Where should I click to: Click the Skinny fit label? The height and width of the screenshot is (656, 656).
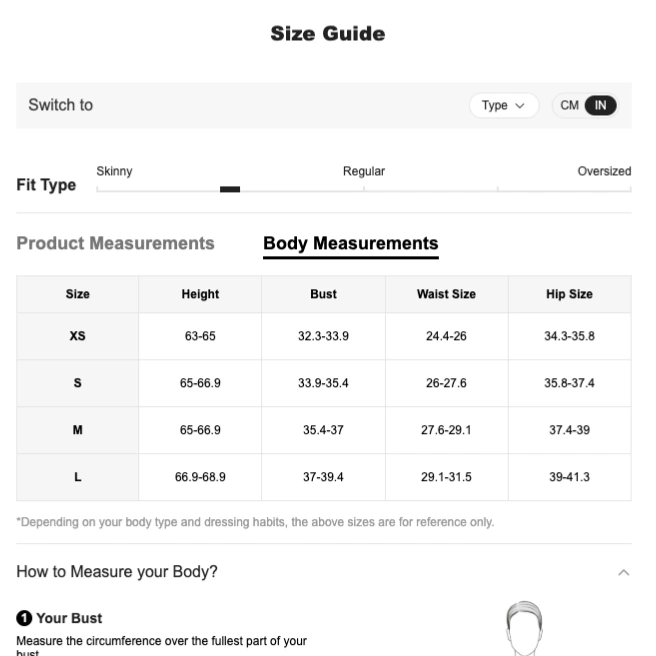(x=114, y=171)
